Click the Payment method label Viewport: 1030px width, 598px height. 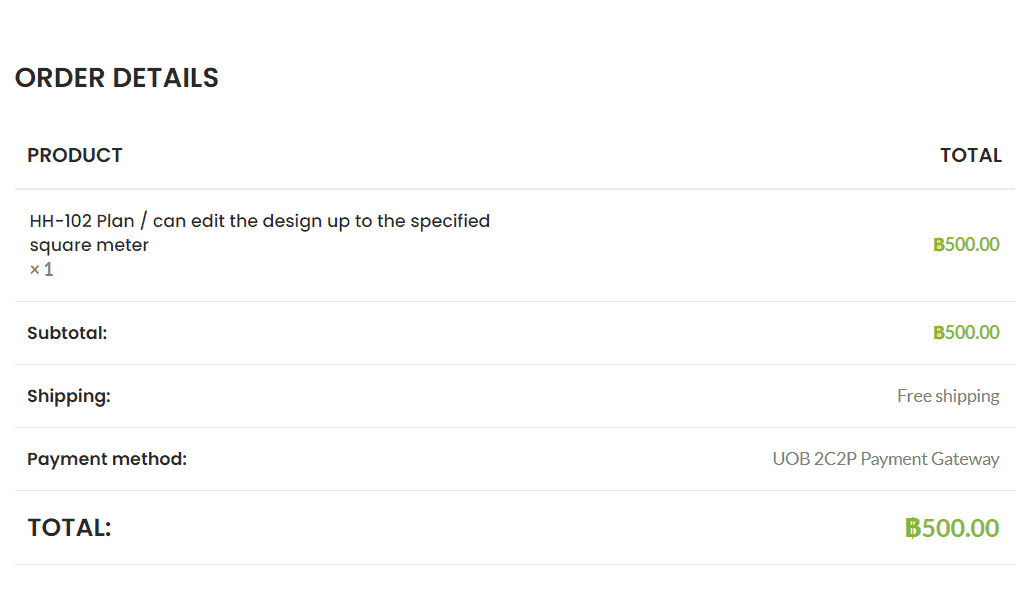107,459
